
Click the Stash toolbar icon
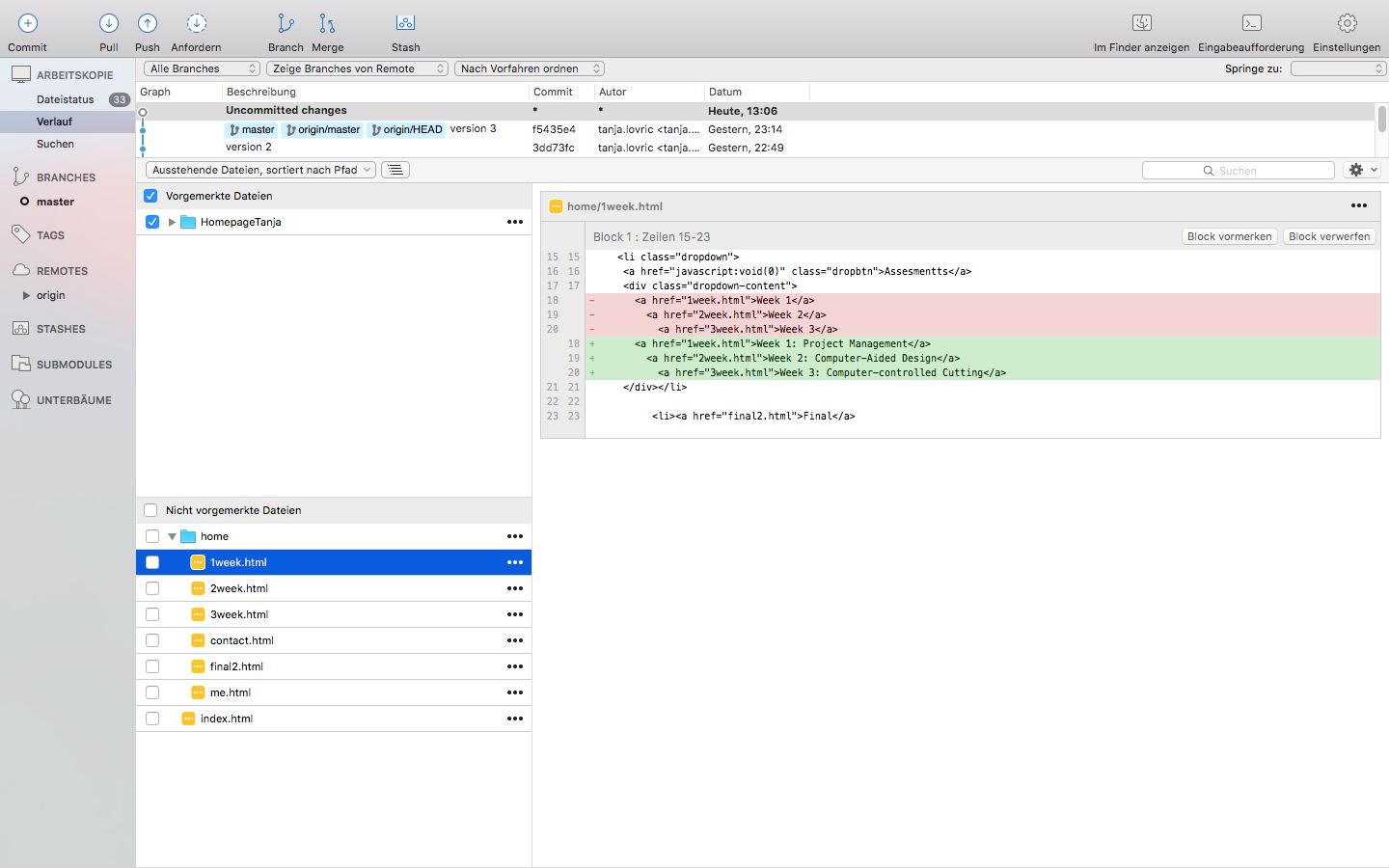pyautogui.click(x=405, y=23)
